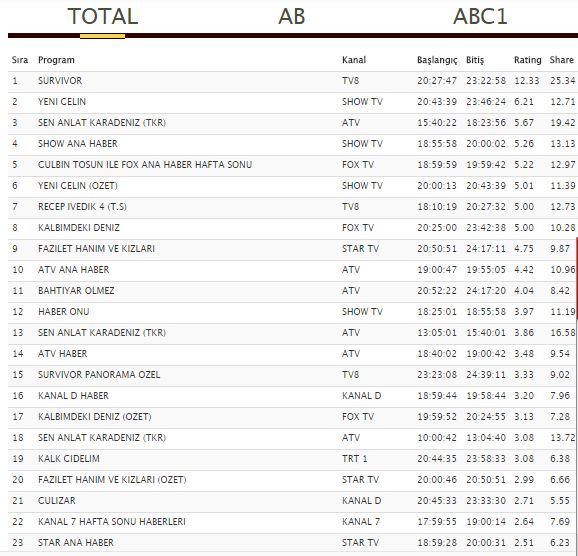Screen dimensions: 578x556
Task: Select SURVIVOR PANORAMA OZEL row
Action: pos(293,375)
